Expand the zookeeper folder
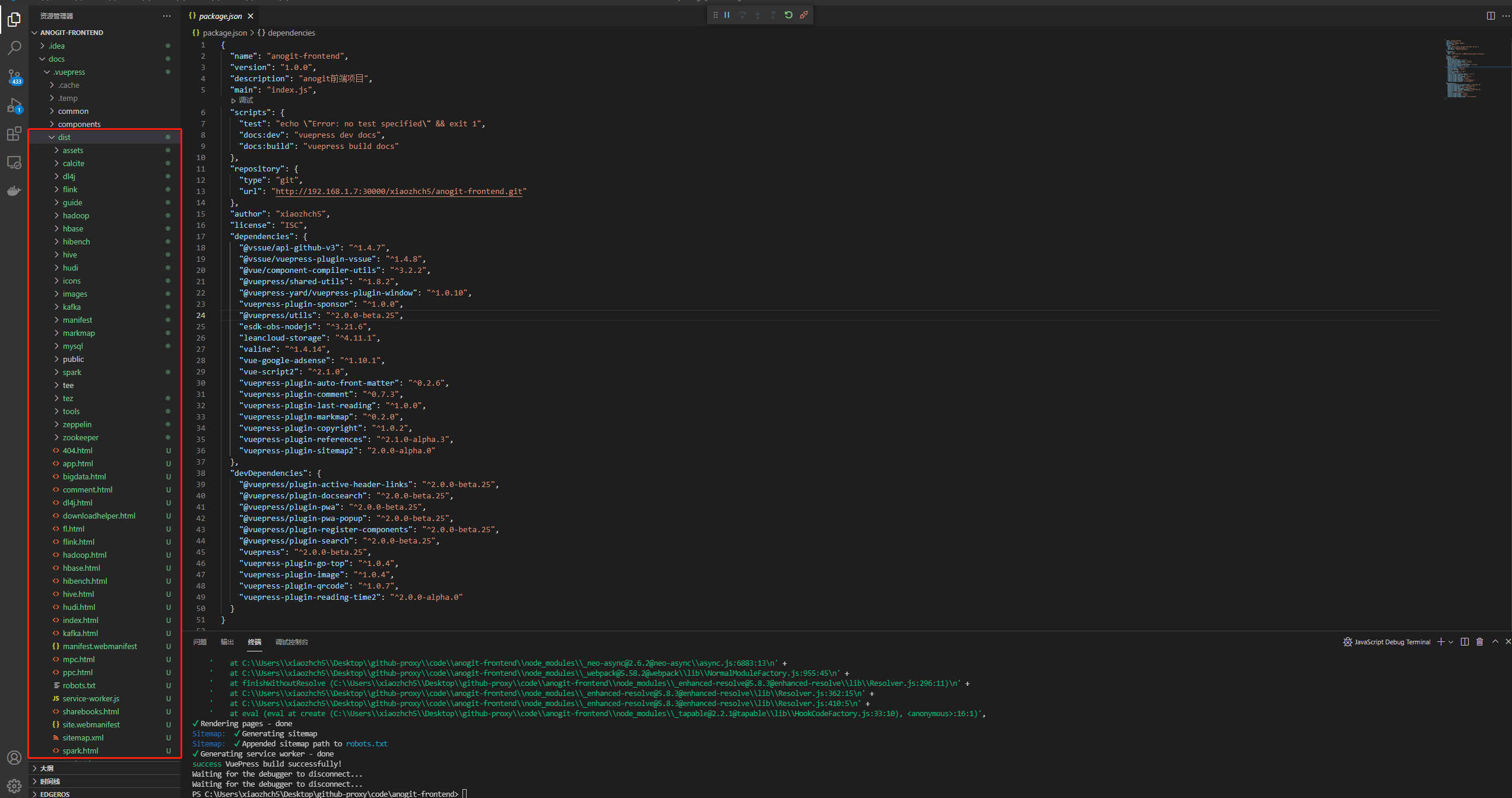The height and width of the screenshot is (798, 1512). 105,437
